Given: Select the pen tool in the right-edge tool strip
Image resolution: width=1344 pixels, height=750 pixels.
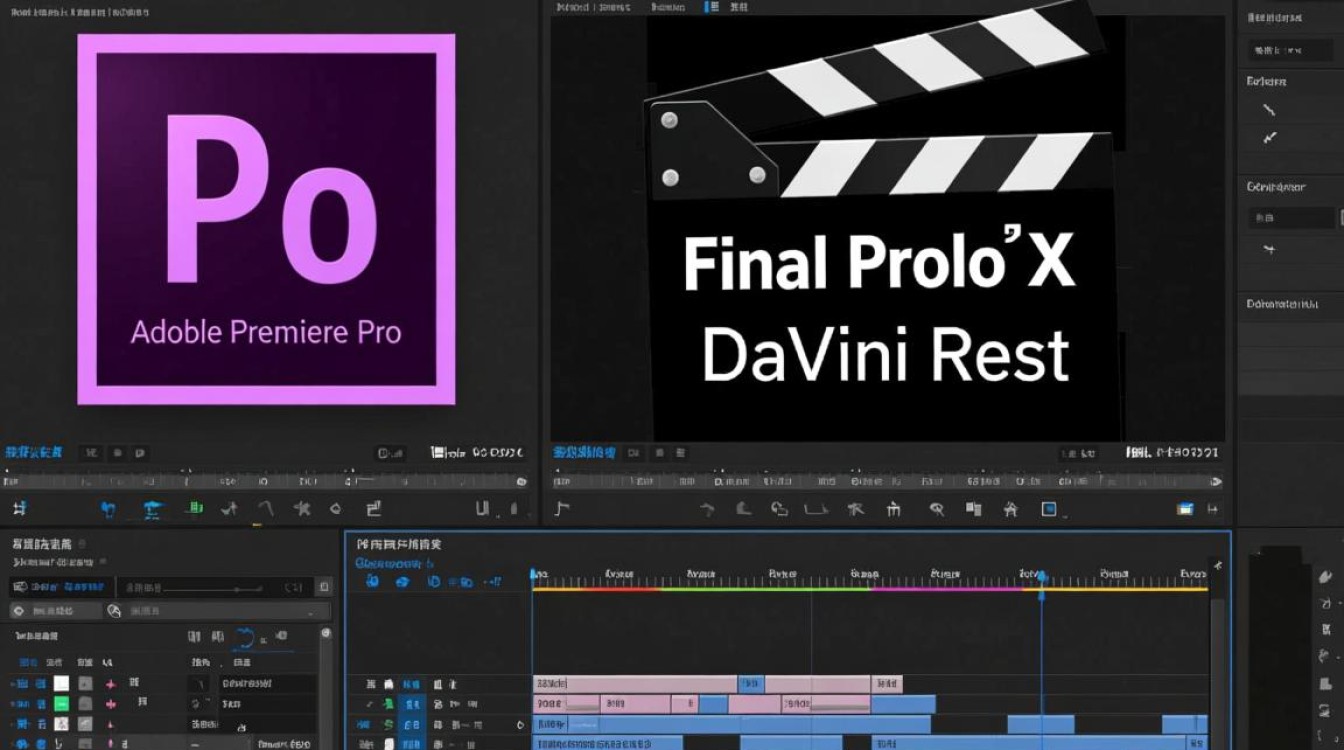Looking at the screenshot, I should (1326, 577).
